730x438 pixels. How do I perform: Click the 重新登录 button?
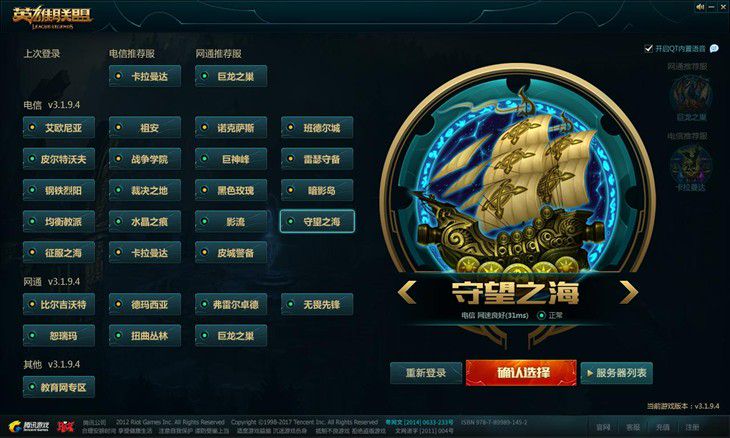coord(426,373)
